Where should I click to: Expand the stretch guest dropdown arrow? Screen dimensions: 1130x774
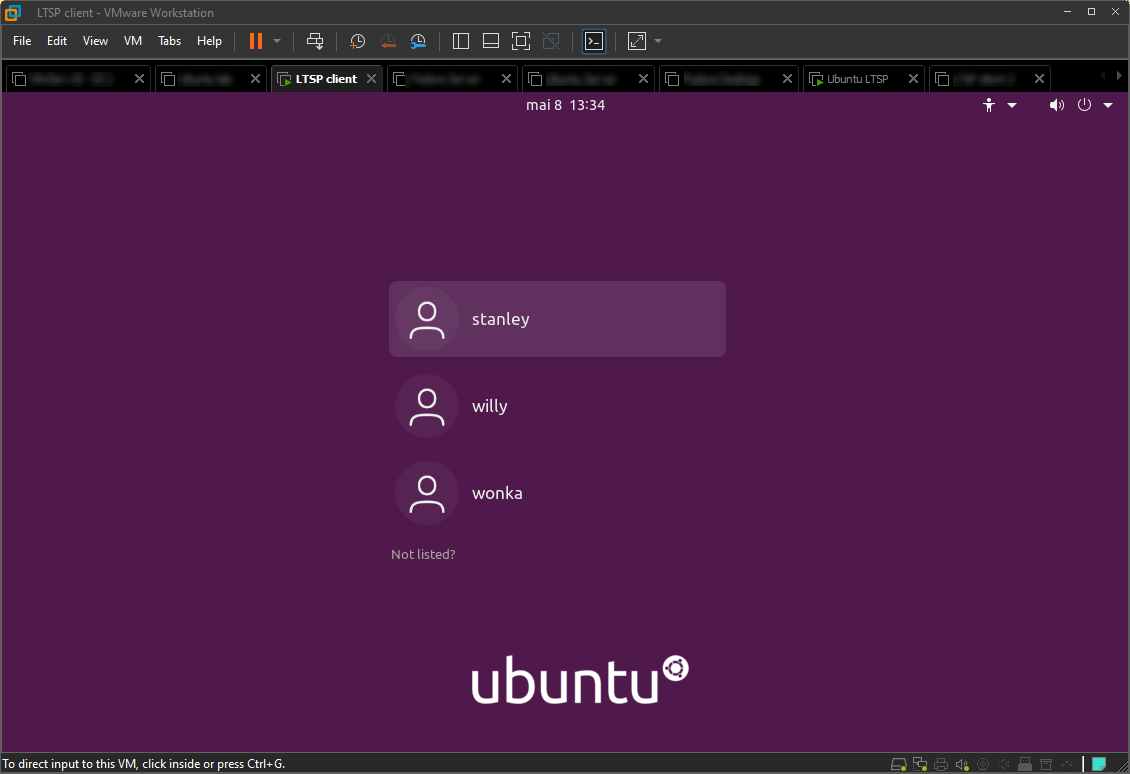[x=658, y=41]
